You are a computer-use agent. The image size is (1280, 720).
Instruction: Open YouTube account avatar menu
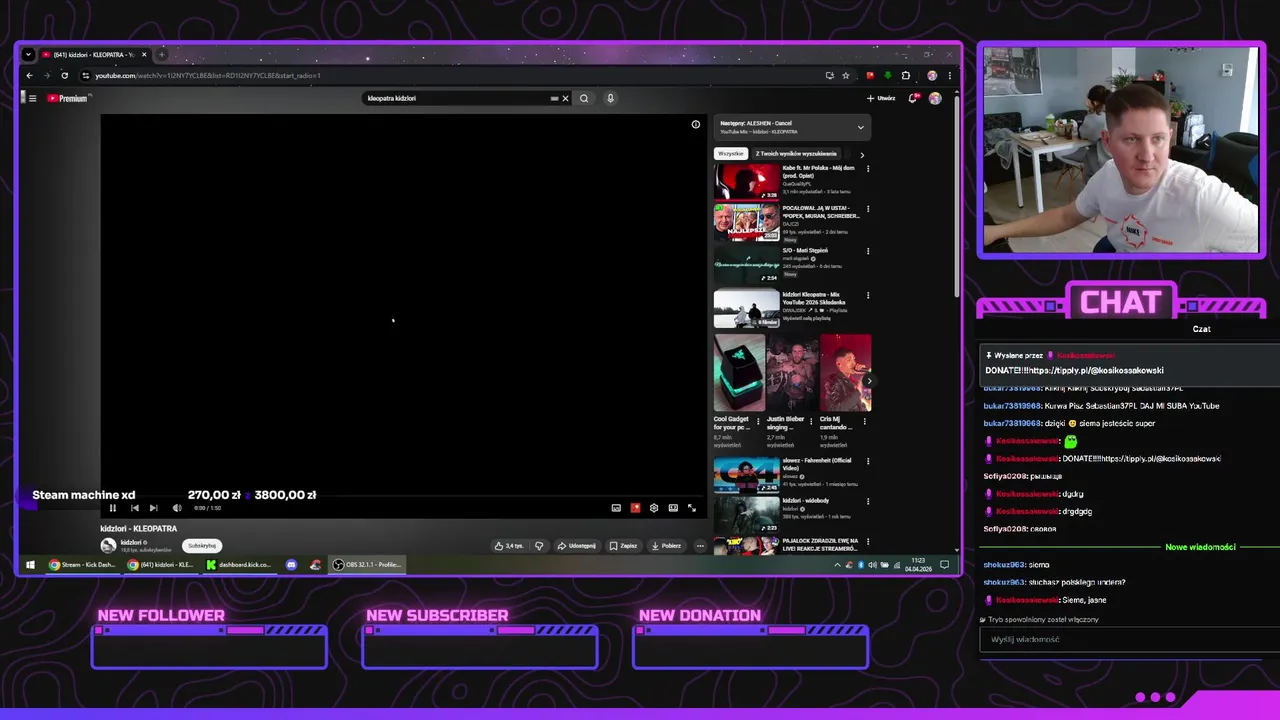point(935,98)
